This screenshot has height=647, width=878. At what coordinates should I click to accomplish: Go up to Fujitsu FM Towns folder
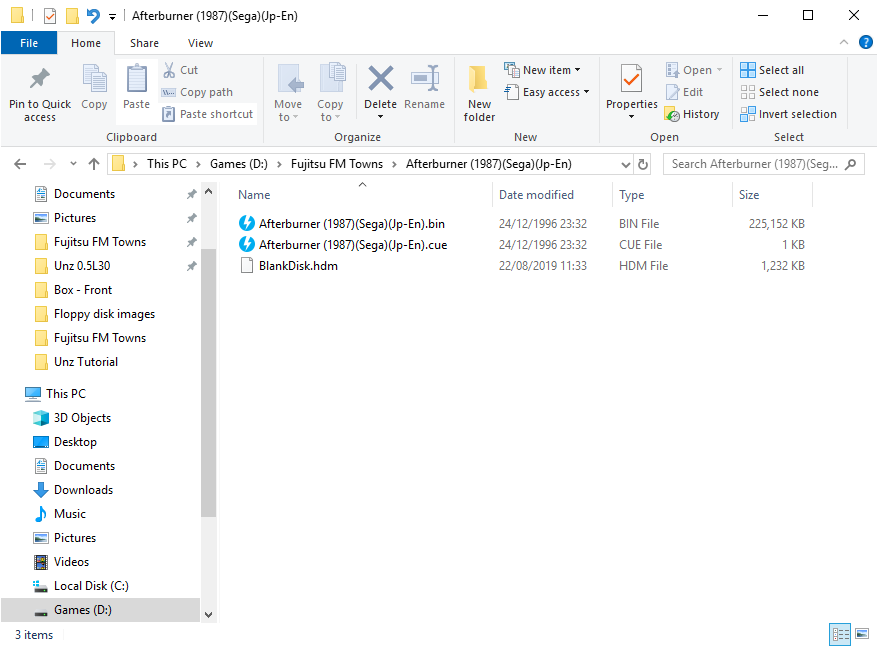click(x=94, y=164)
